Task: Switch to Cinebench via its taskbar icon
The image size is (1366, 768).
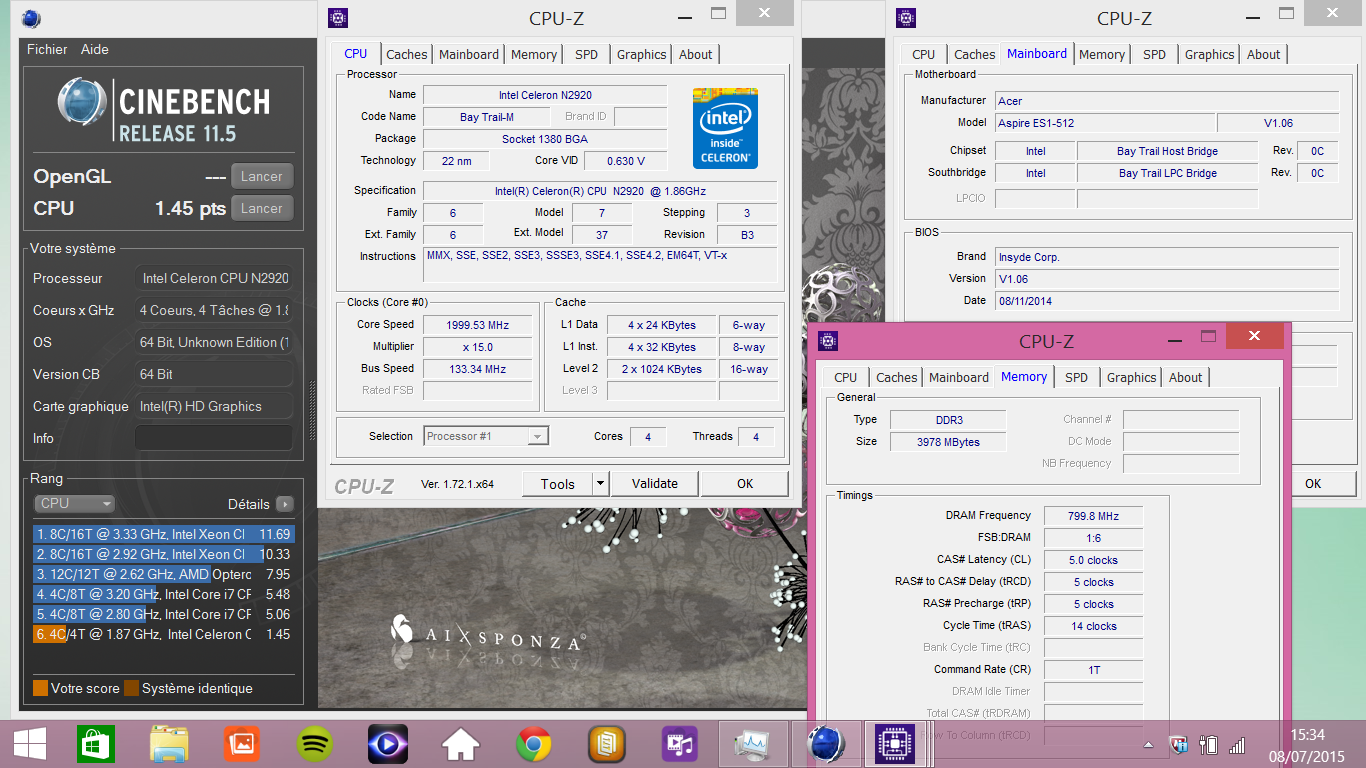Action: [826, 745]
